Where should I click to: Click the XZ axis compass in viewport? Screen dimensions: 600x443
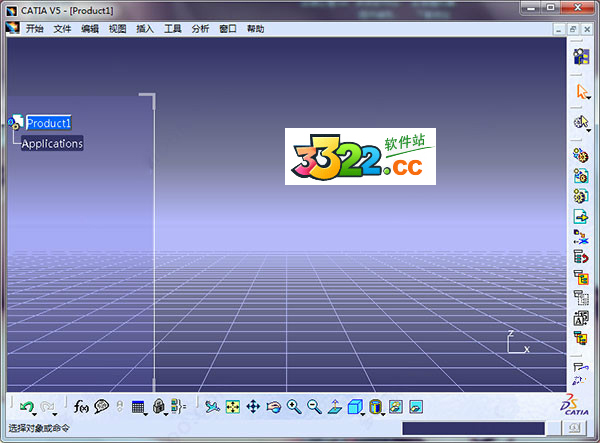(518, 342)
